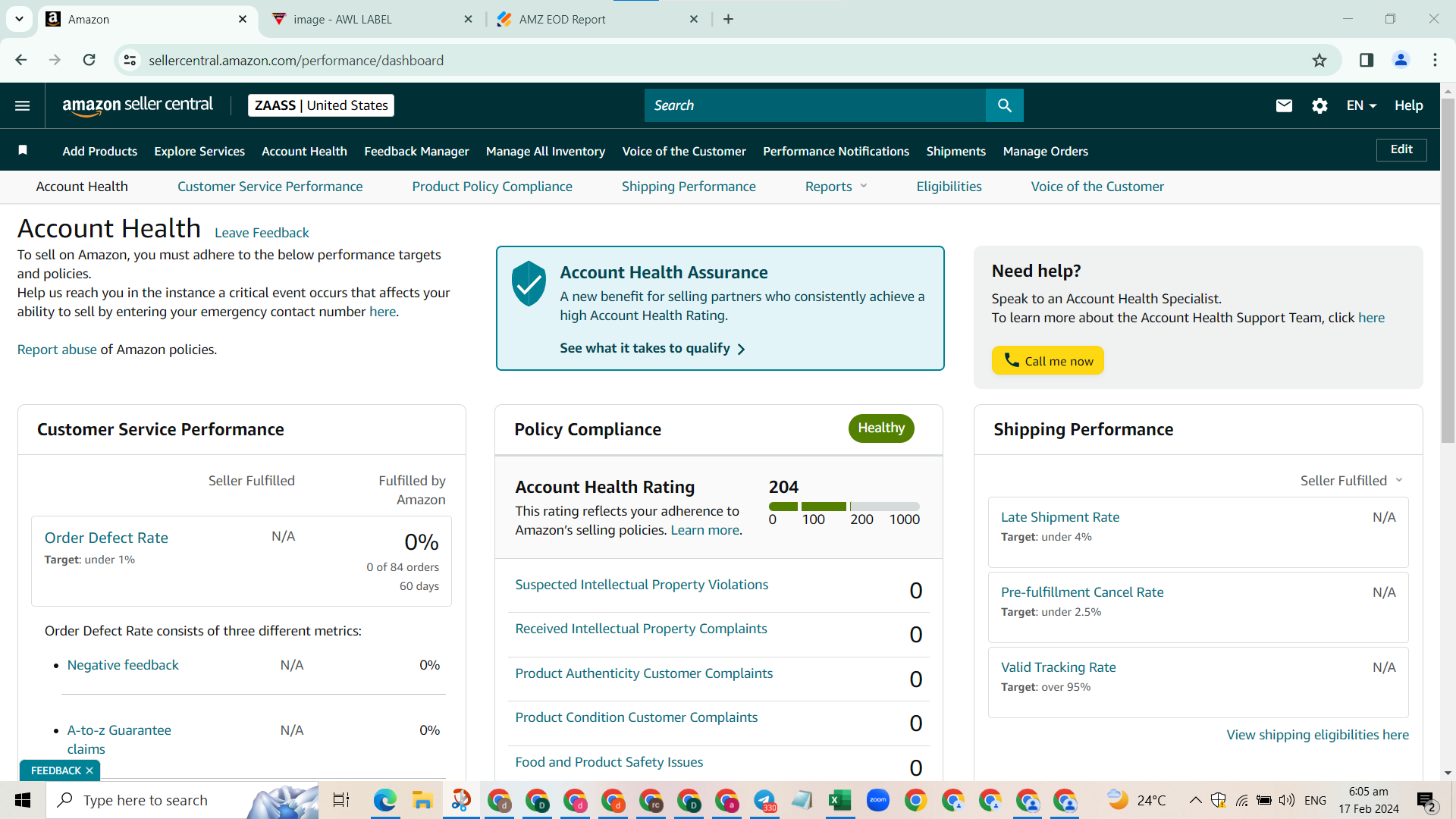Open the Eligibilities tab
Viewport: 1456px width, 819px height.
click(949, 187)
